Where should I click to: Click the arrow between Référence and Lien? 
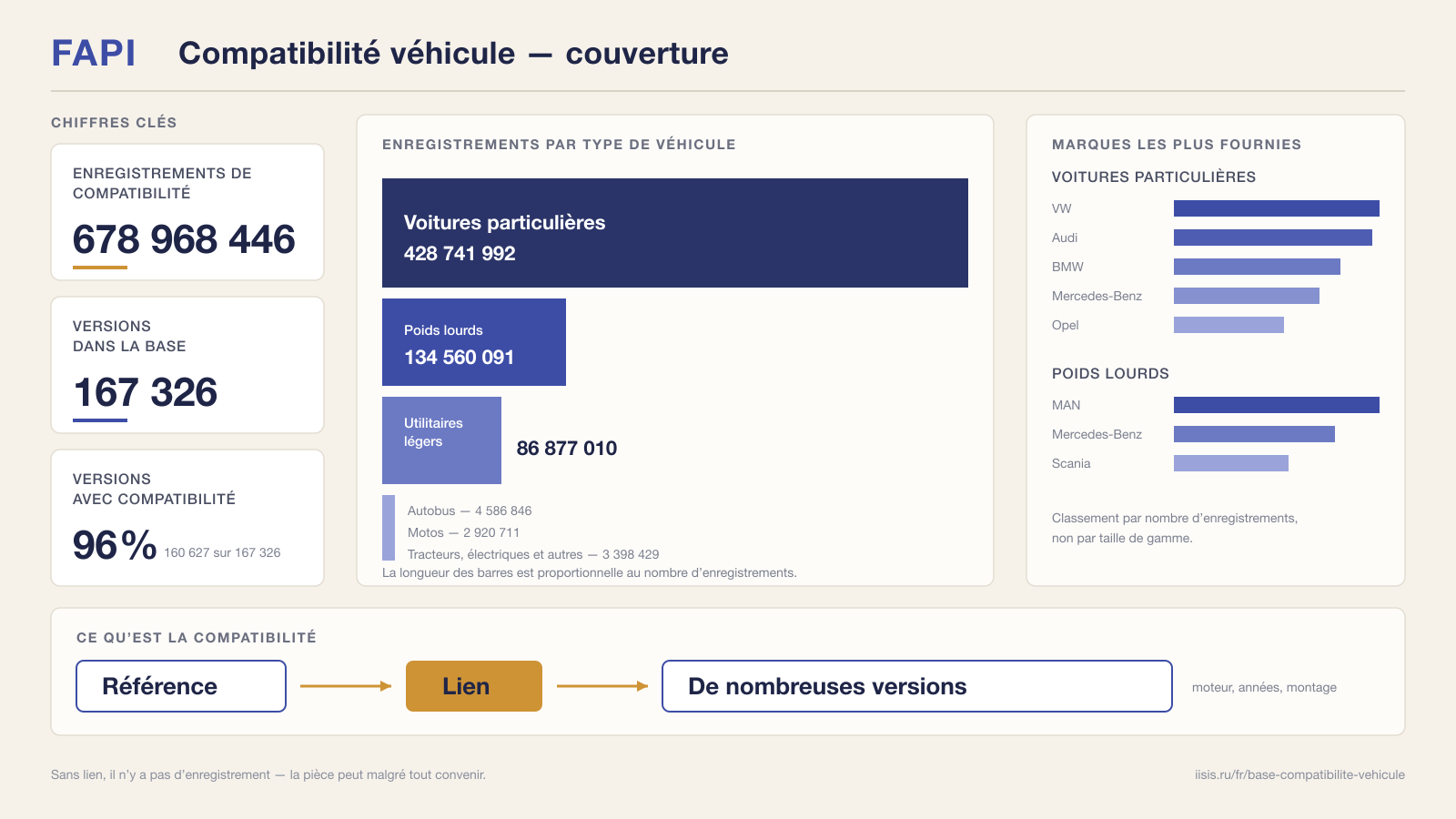coord(346,686)
